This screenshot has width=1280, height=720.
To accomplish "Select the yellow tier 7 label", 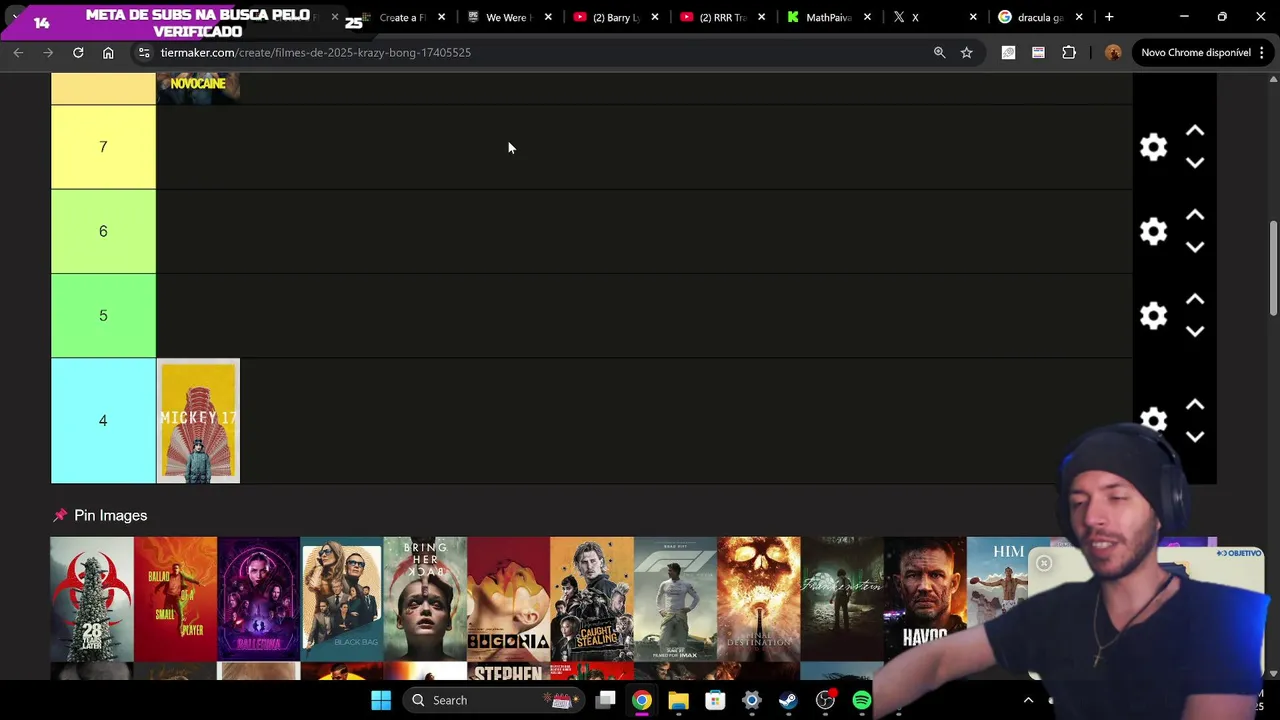I will pos(103,147).
